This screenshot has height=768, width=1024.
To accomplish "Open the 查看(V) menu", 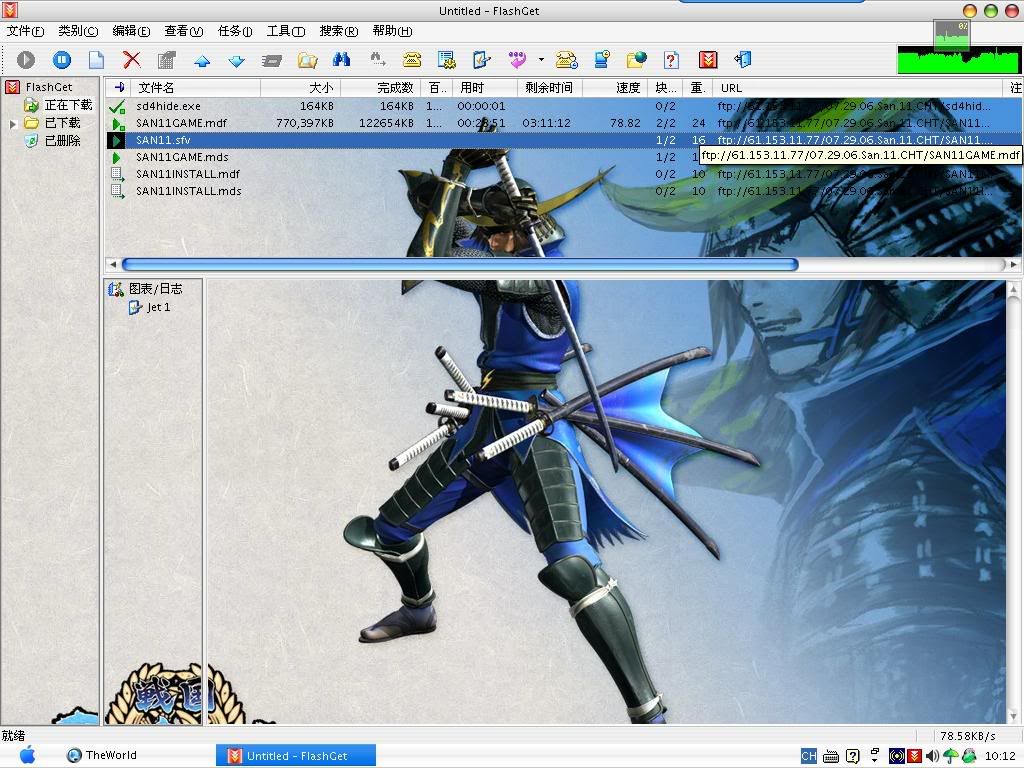I will 184,31.
